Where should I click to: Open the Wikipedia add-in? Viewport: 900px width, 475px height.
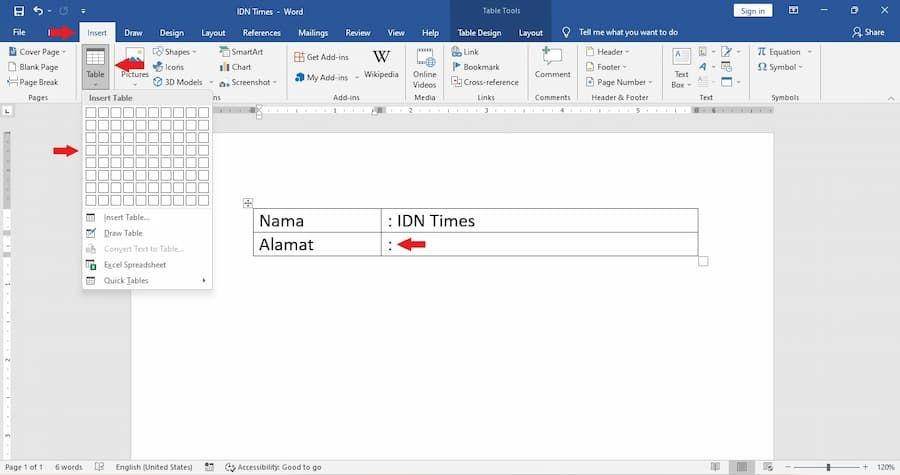pyautogui.click(x=381, y=64)
